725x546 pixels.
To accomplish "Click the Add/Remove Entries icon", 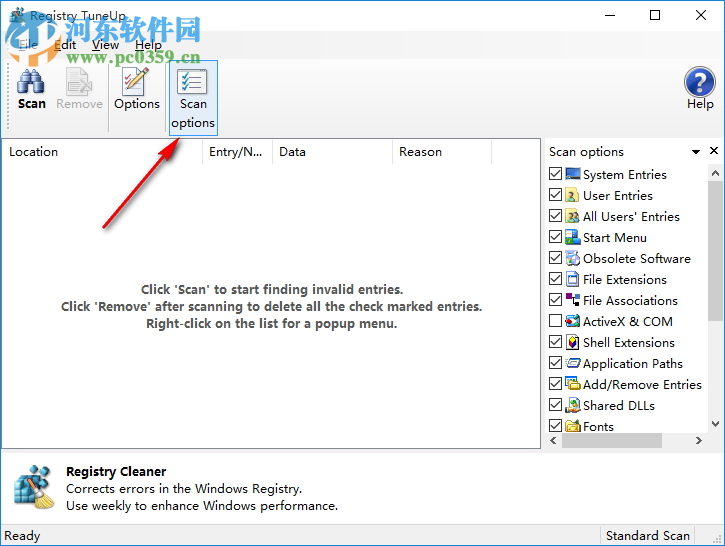I will [572, 384].
